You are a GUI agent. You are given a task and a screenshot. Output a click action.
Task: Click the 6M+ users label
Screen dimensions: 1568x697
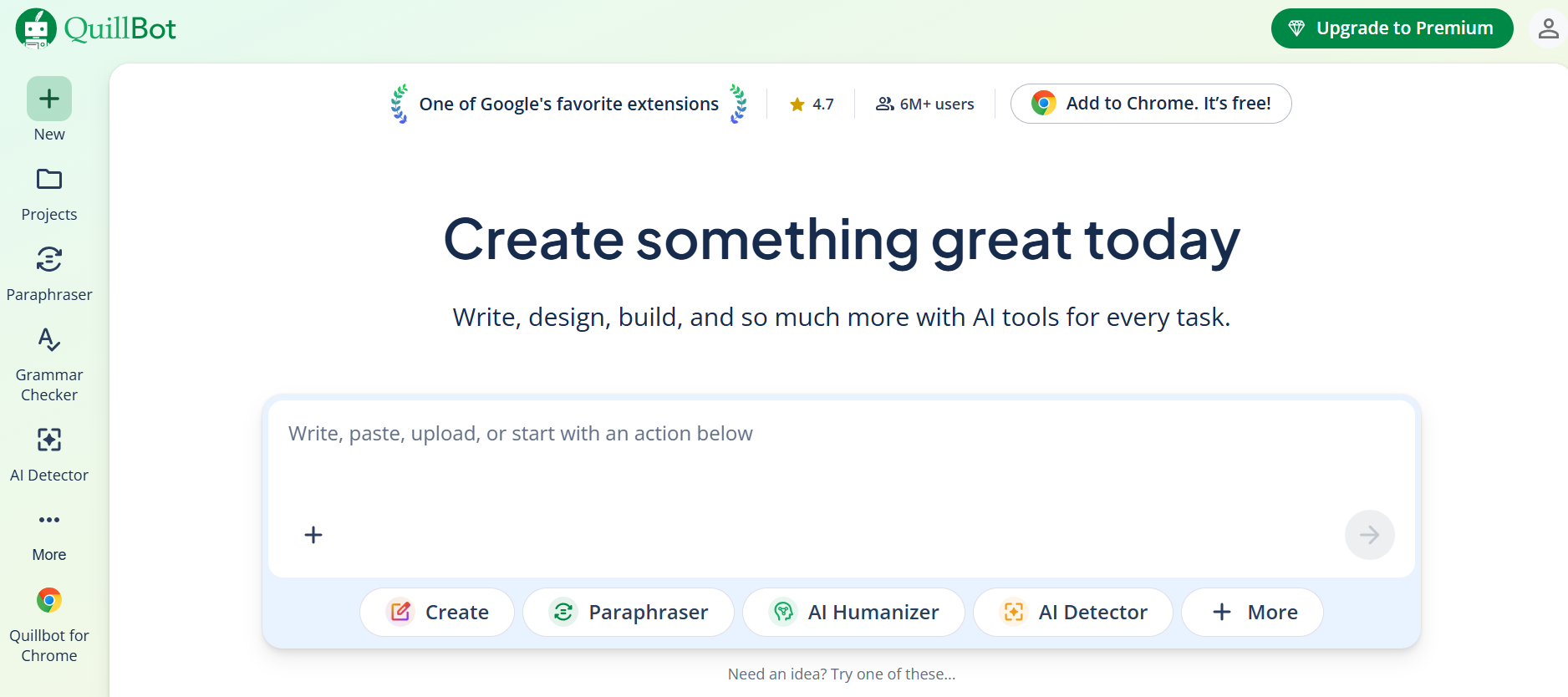[x=925, y=104]
